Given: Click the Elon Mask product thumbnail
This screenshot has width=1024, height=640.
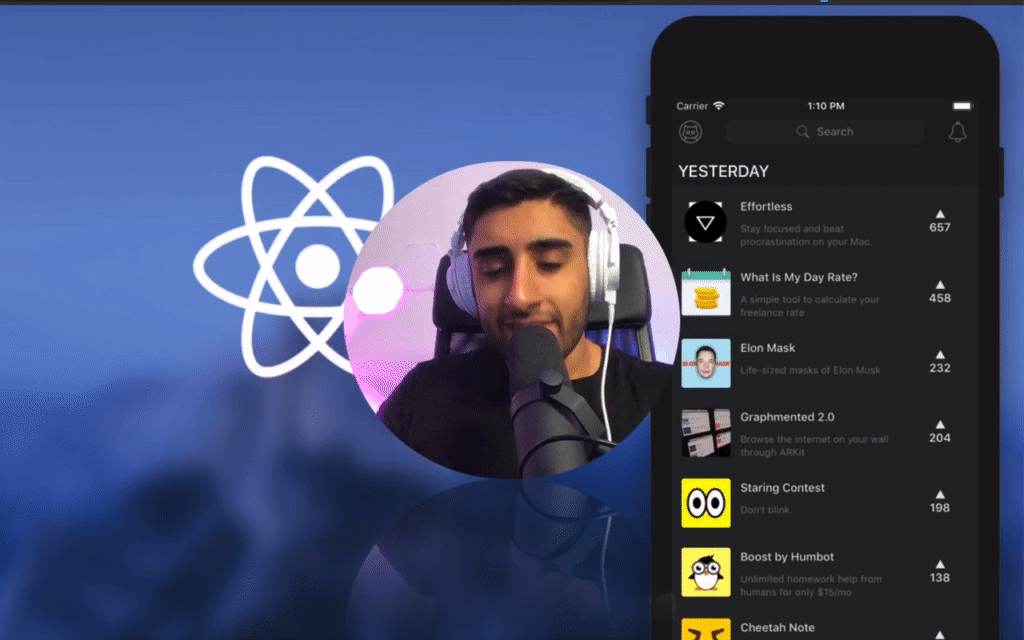Looking at the screenshot, I should 706,363.
